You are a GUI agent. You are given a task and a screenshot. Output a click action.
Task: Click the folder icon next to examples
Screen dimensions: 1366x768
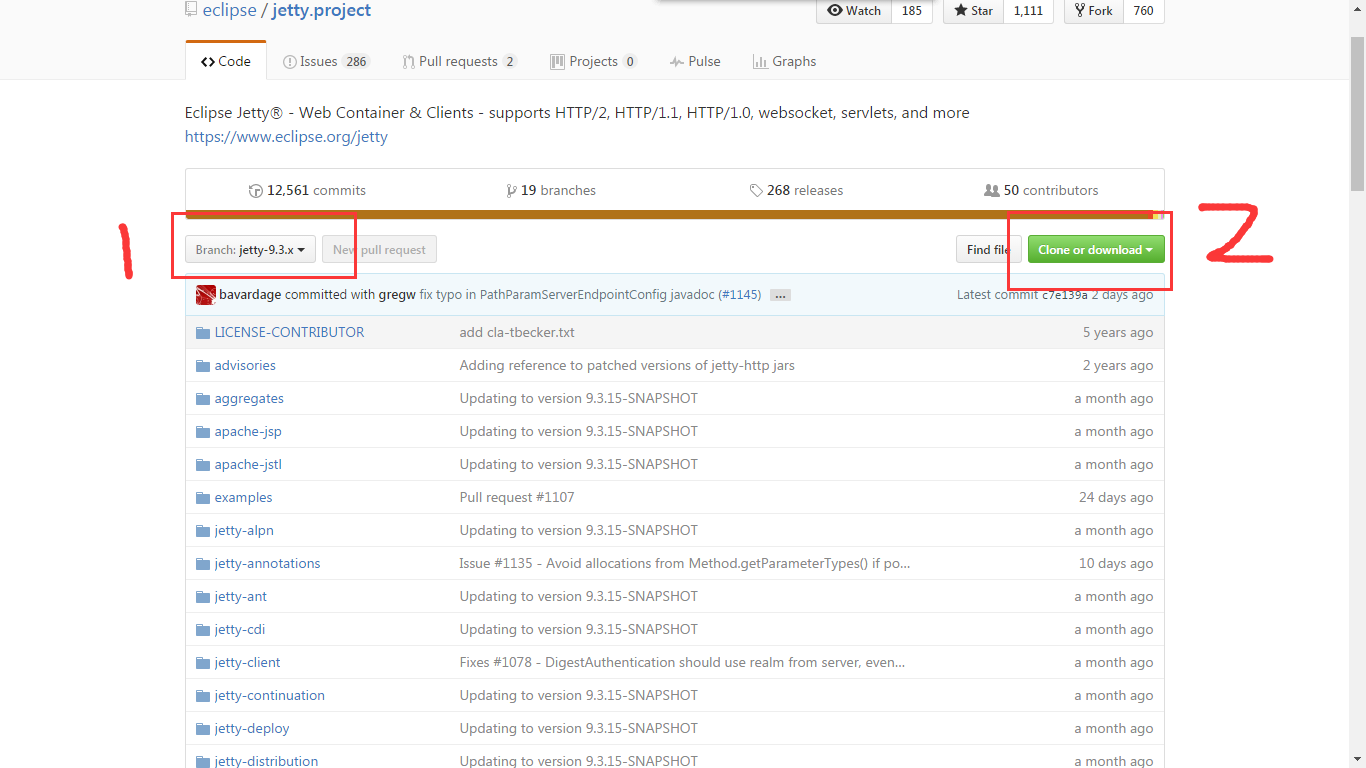203,498
